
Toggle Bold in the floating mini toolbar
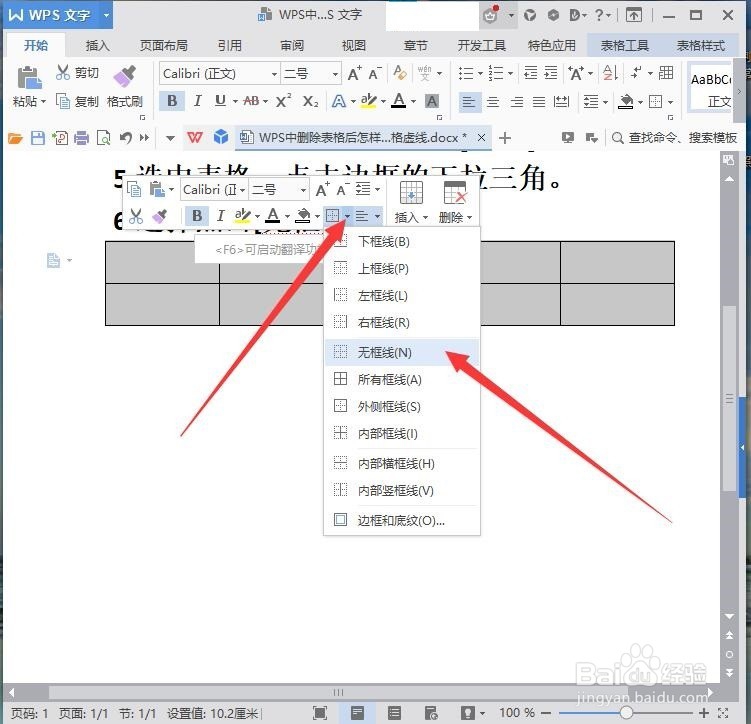[197, 216]
